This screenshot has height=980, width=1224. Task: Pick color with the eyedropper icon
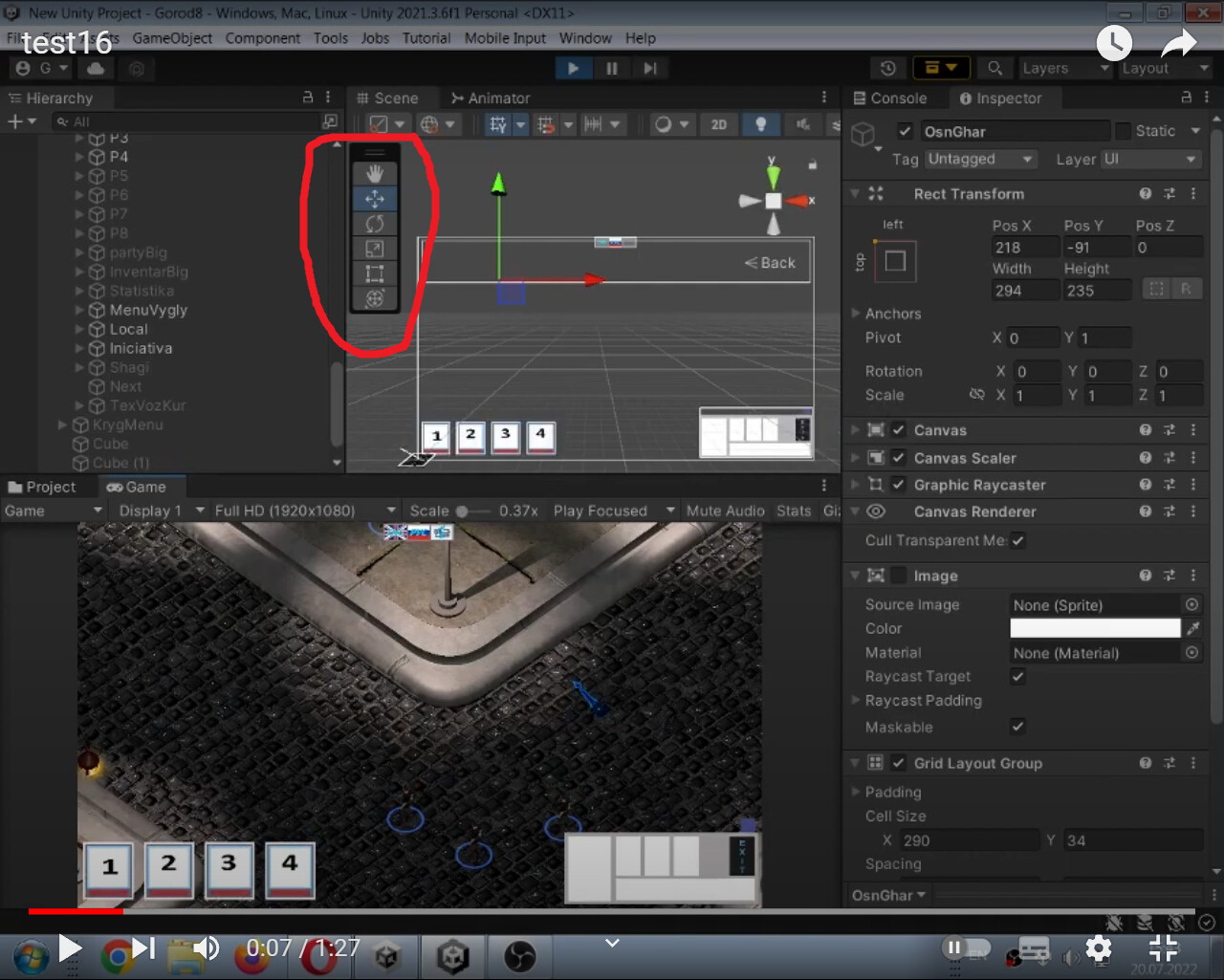(x=1192, y=628)
